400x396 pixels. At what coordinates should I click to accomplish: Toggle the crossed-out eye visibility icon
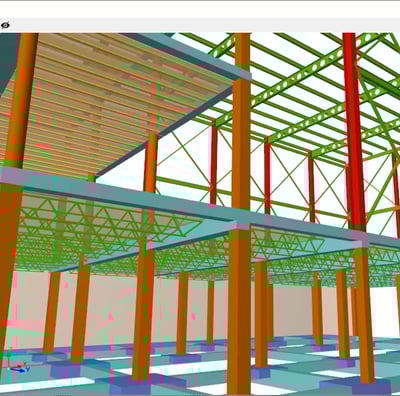point(5,25)
